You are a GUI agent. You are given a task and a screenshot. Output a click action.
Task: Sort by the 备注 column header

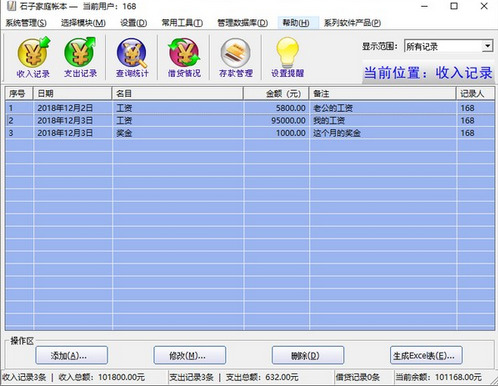(383, 94)
